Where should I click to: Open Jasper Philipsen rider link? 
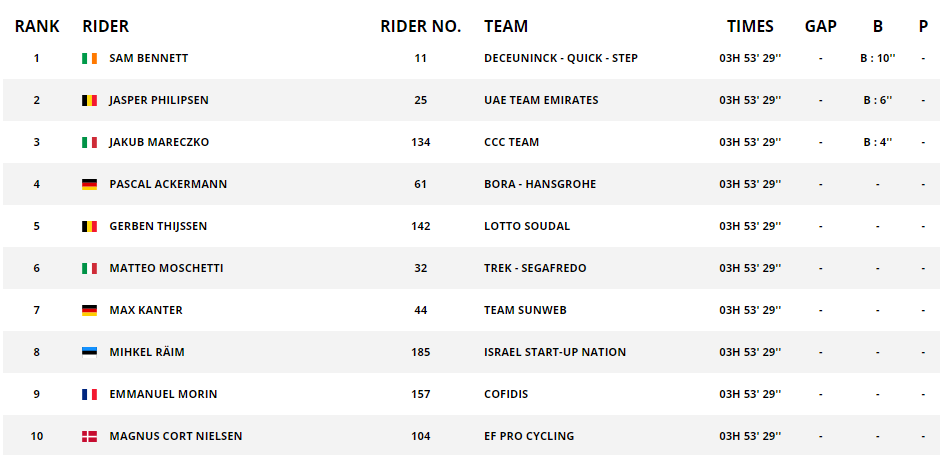(159, 100)
